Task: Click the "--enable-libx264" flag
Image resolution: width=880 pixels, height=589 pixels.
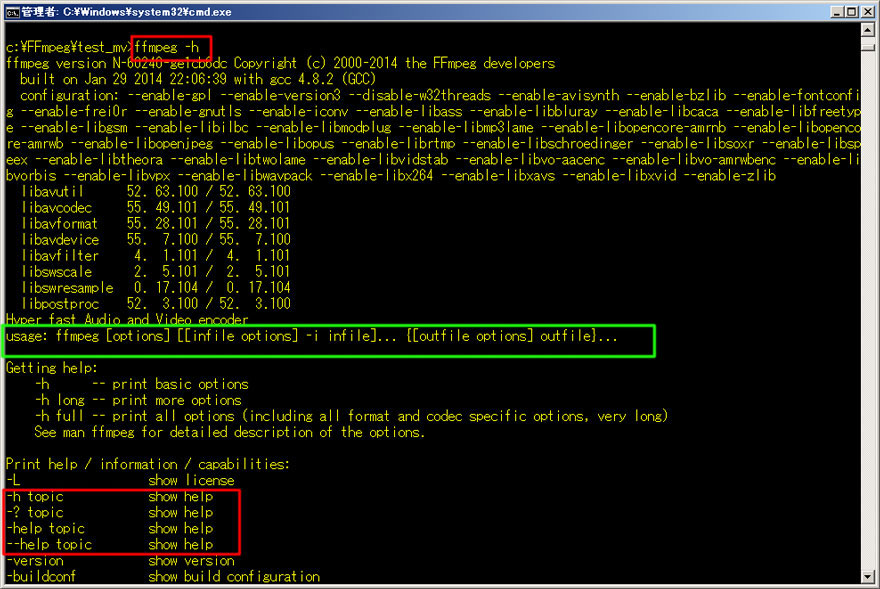Action: [377, 176]
